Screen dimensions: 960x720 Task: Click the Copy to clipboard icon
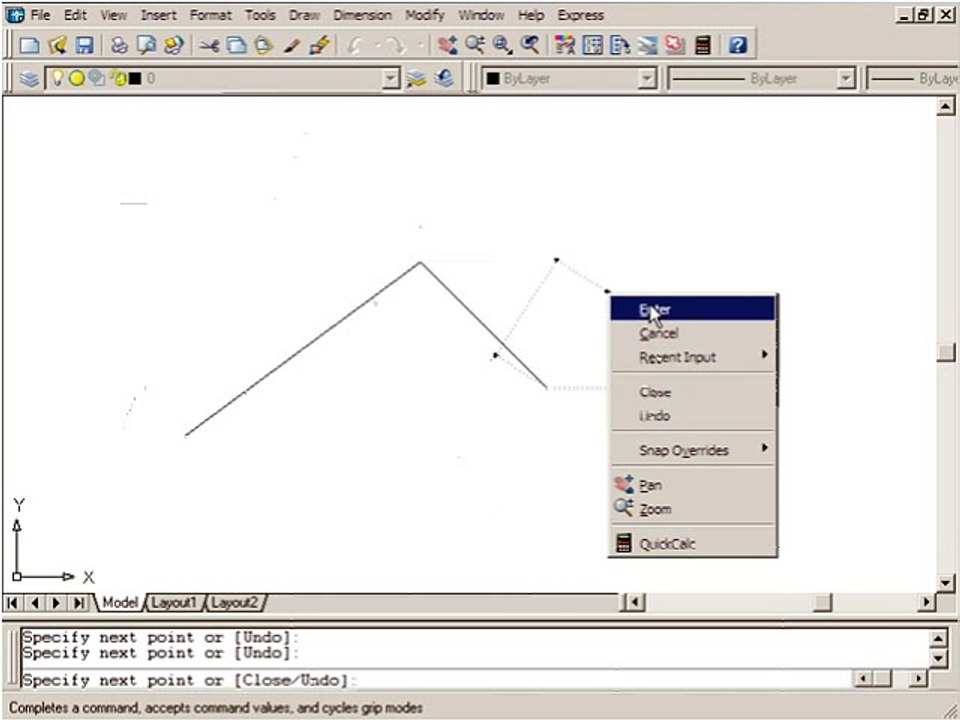click(236, 45)
